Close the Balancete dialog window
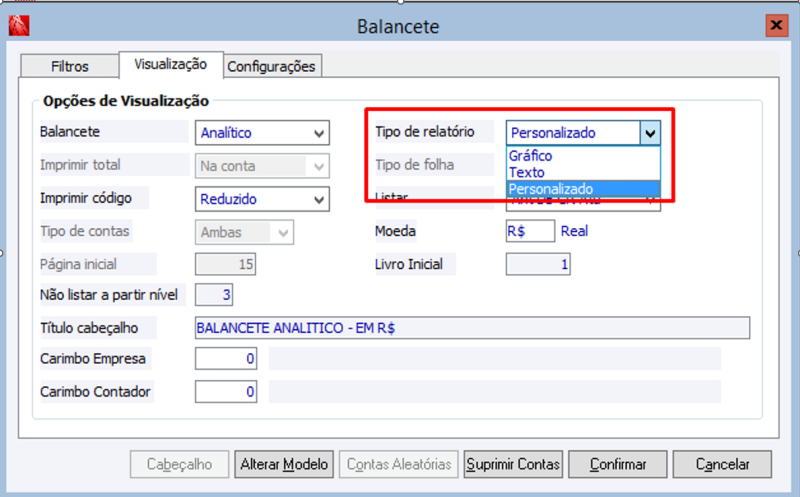The image size is (800, 497). pos(777,25)
